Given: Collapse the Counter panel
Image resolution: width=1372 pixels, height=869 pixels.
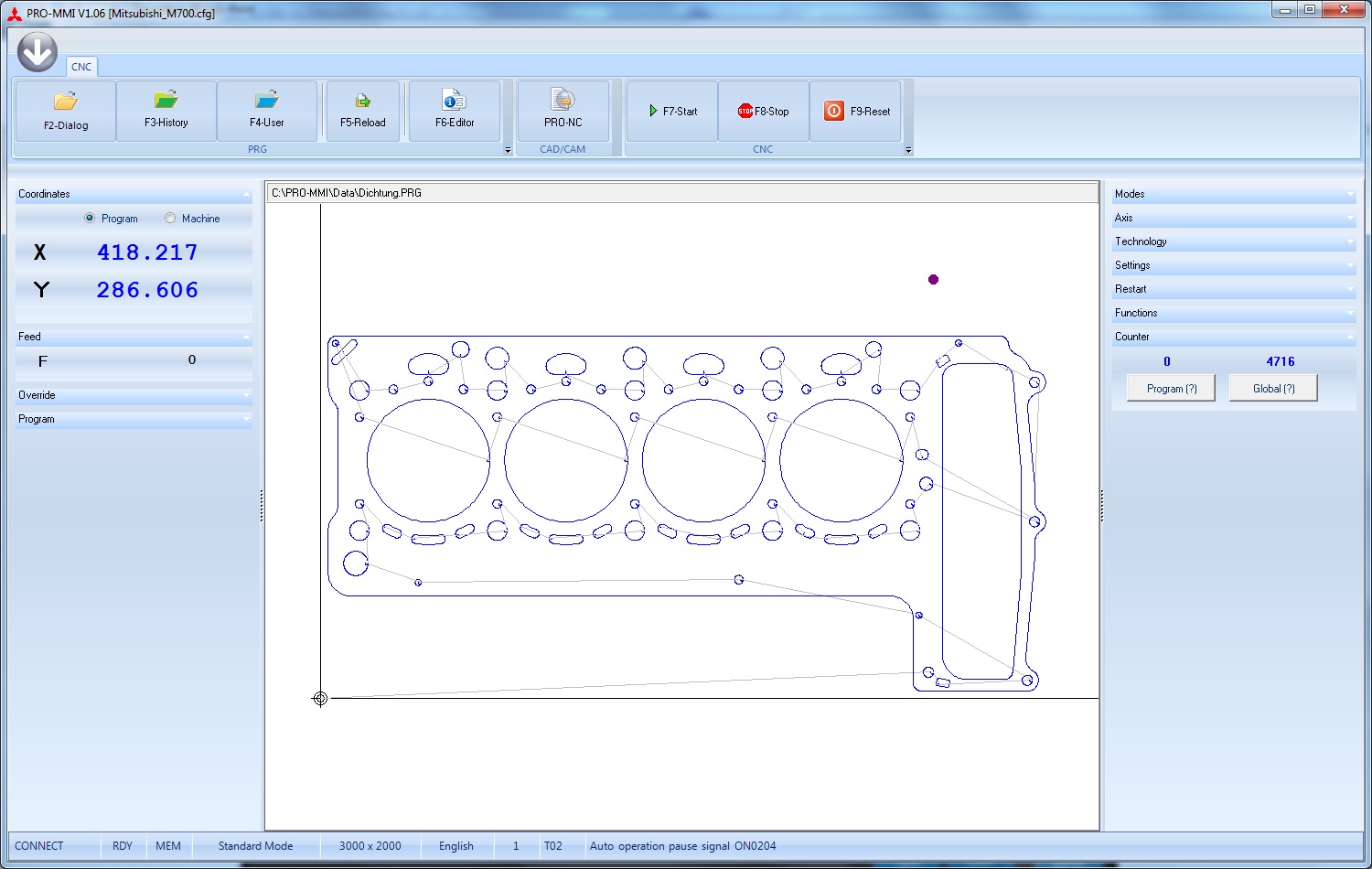Looking at the screenshot, I should 1233,337.
